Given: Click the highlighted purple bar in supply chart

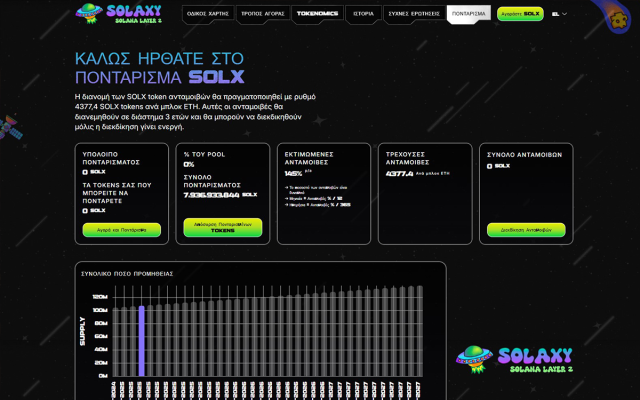Looking at the screenshot, I should pos(142,340).
